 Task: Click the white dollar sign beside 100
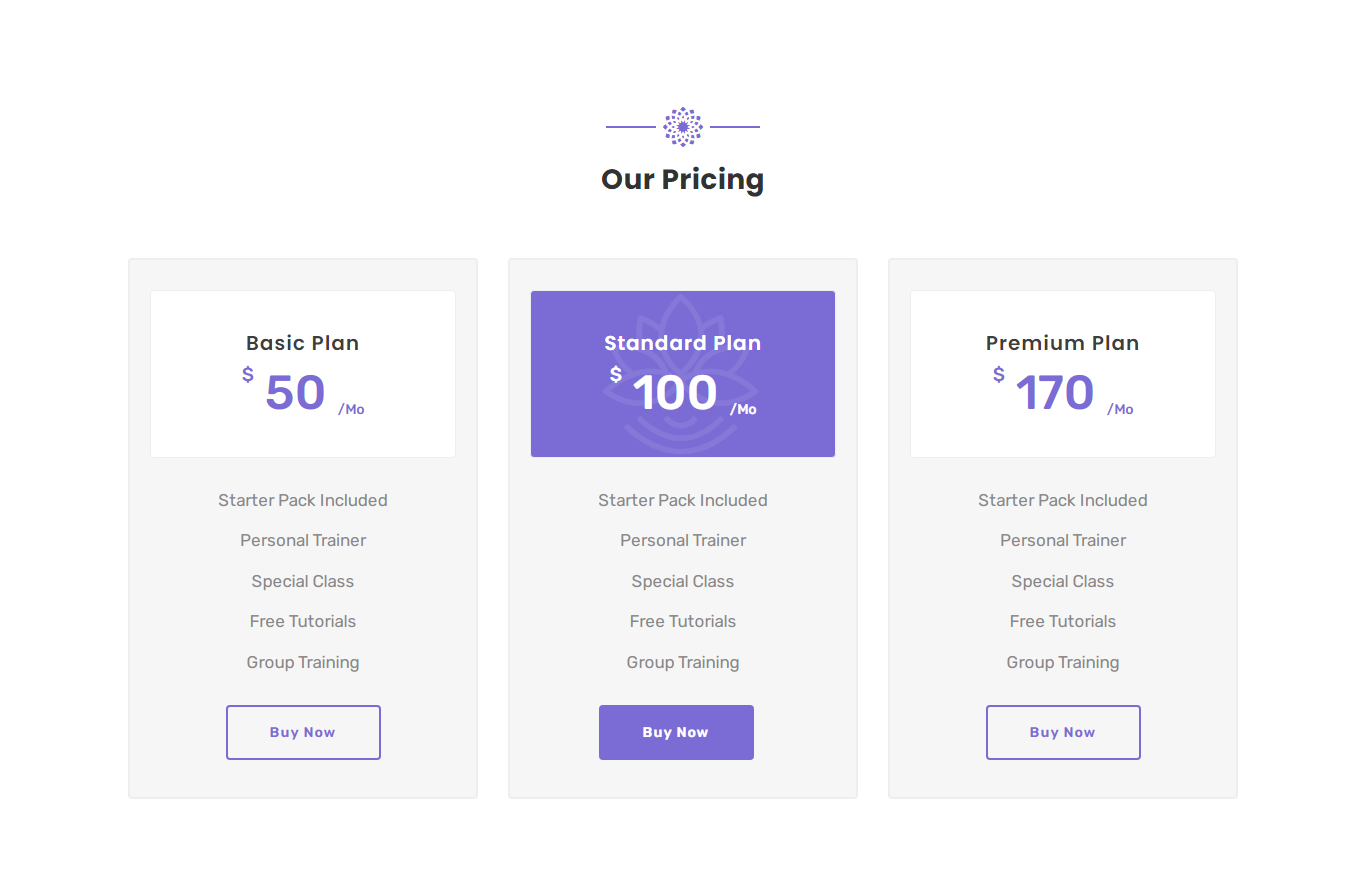tap(616, 375)
